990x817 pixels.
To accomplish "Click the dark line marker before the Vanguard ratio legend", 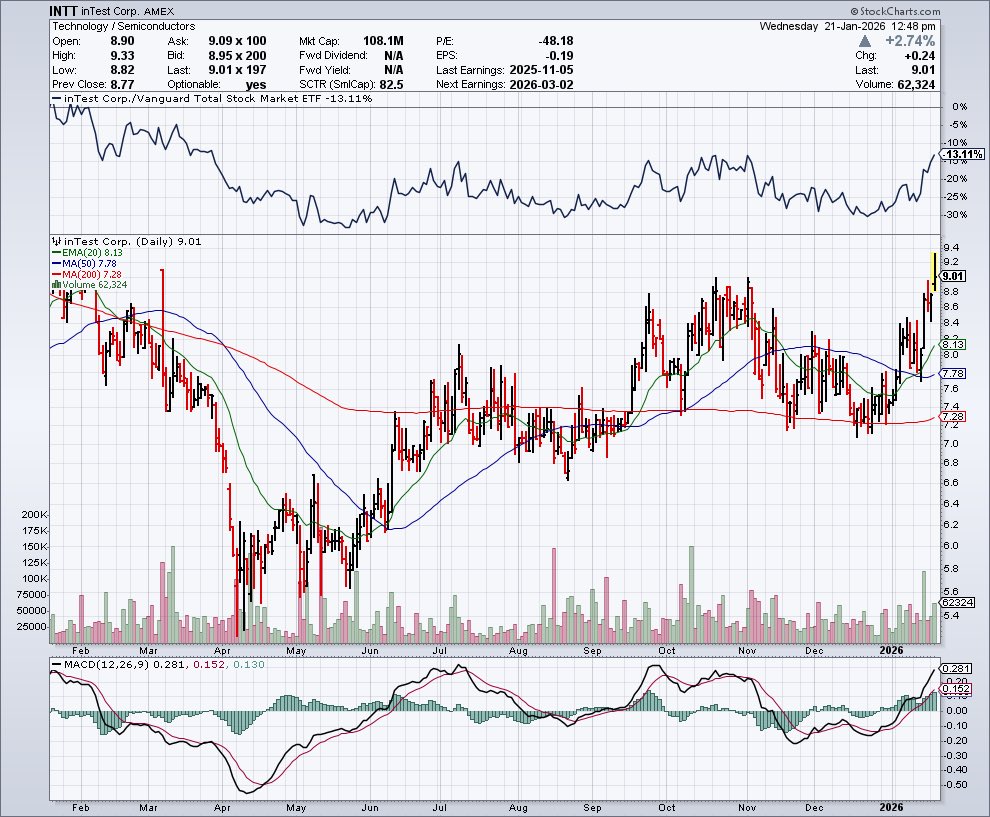I will coord(56,98).
